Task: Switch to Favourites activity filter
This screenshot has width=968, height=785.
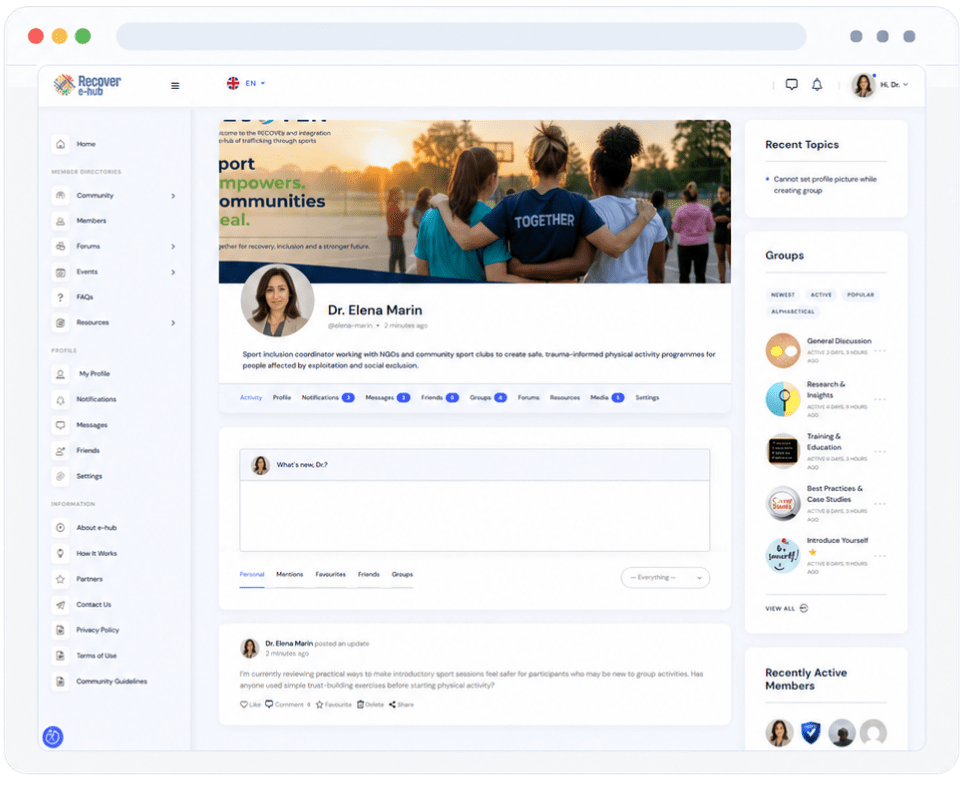Action: tap(331, 575)
